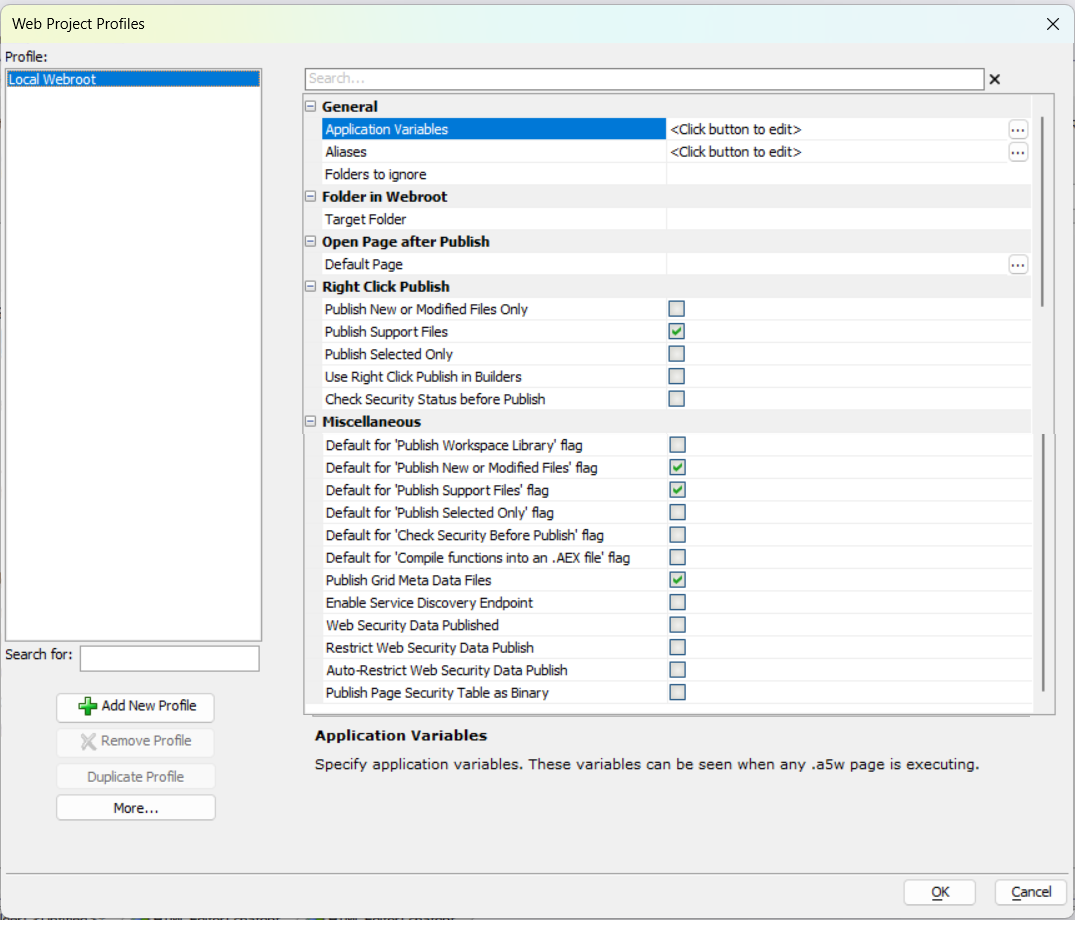Image resolution: width=1075 pixels, height=928 pixels.
Task: Toggle Default for 'Publish Selected Only' flag
Action: pos(677,513)
